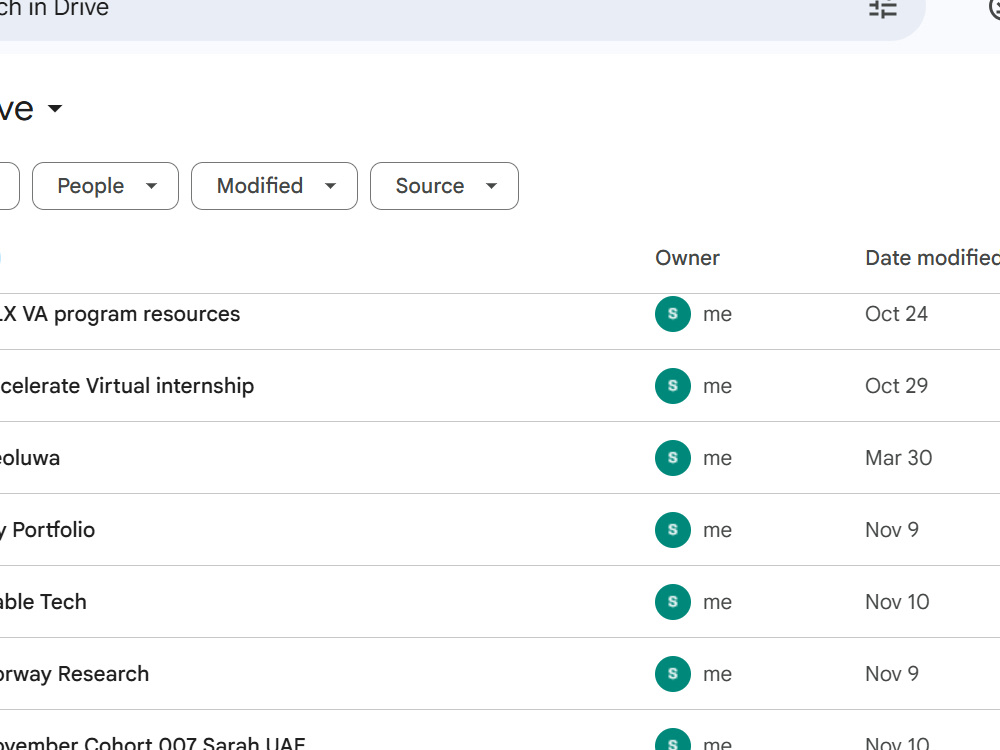
Task: Select the Norway Research row
Action: tap(500, 674)
